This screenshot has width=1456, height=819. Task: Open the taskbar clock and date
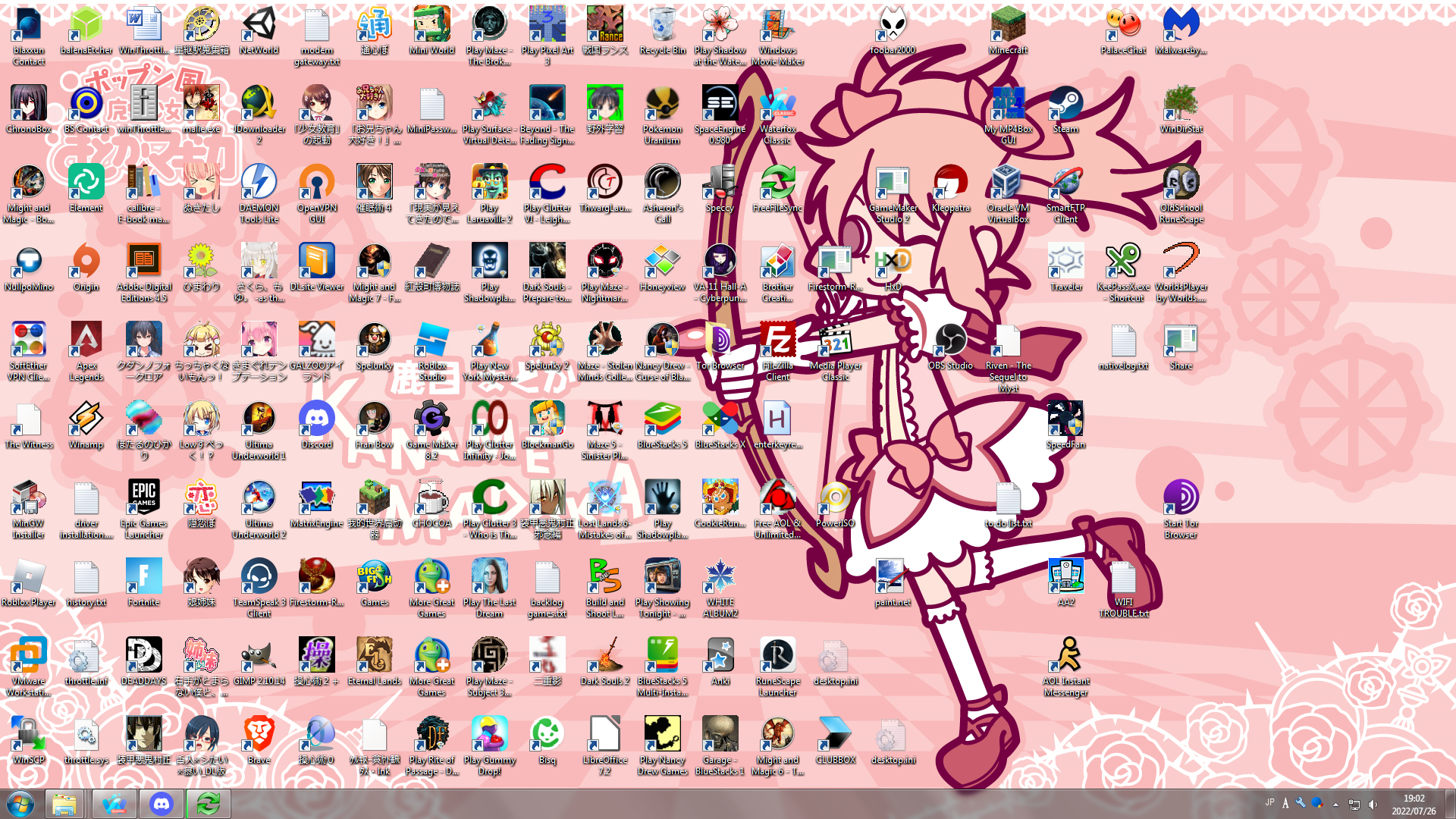[x=1414, y=804]
